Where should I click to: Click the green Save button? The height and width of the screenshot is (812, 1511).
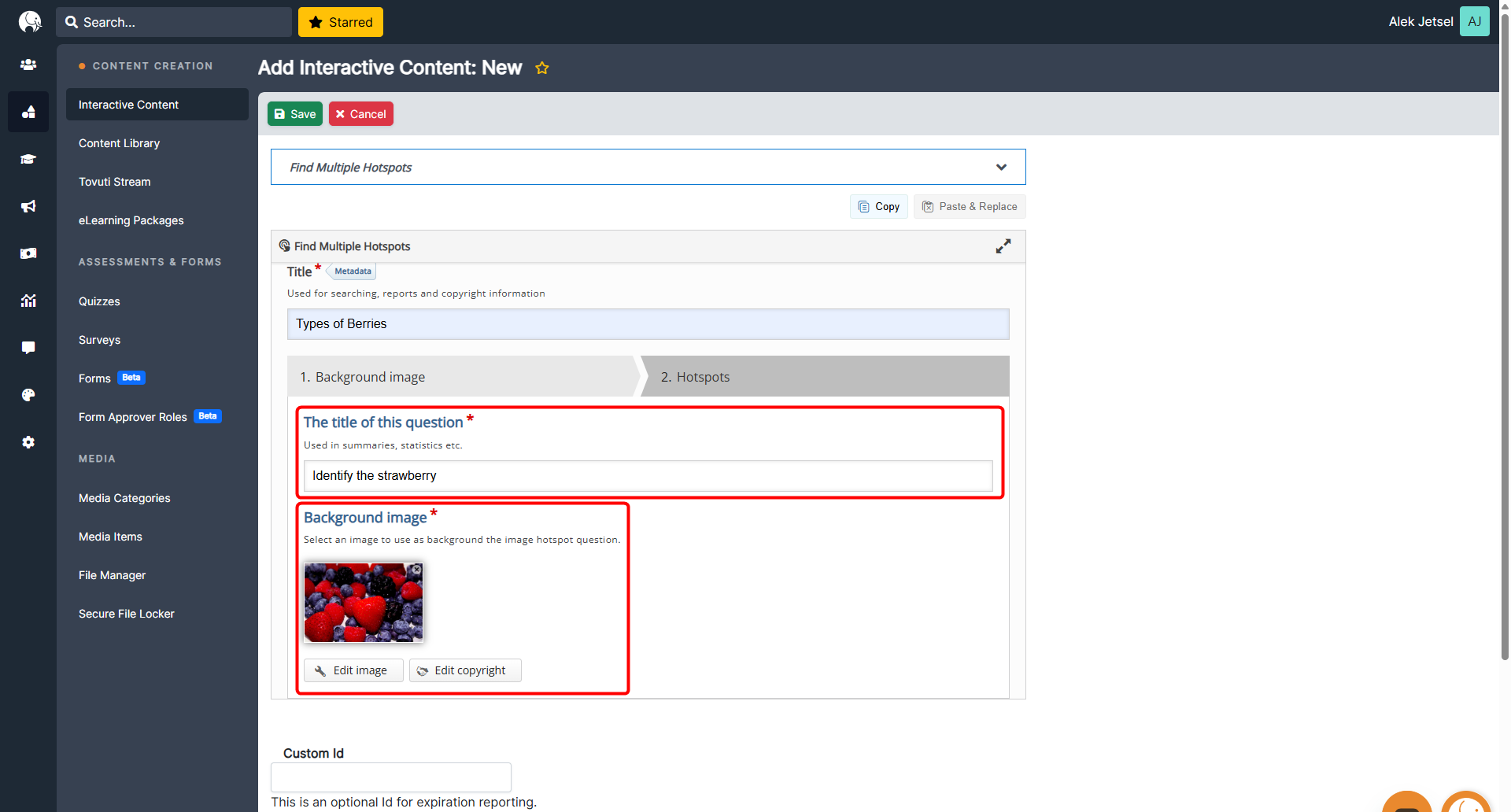pyautogui.click(x=295, y=114)
